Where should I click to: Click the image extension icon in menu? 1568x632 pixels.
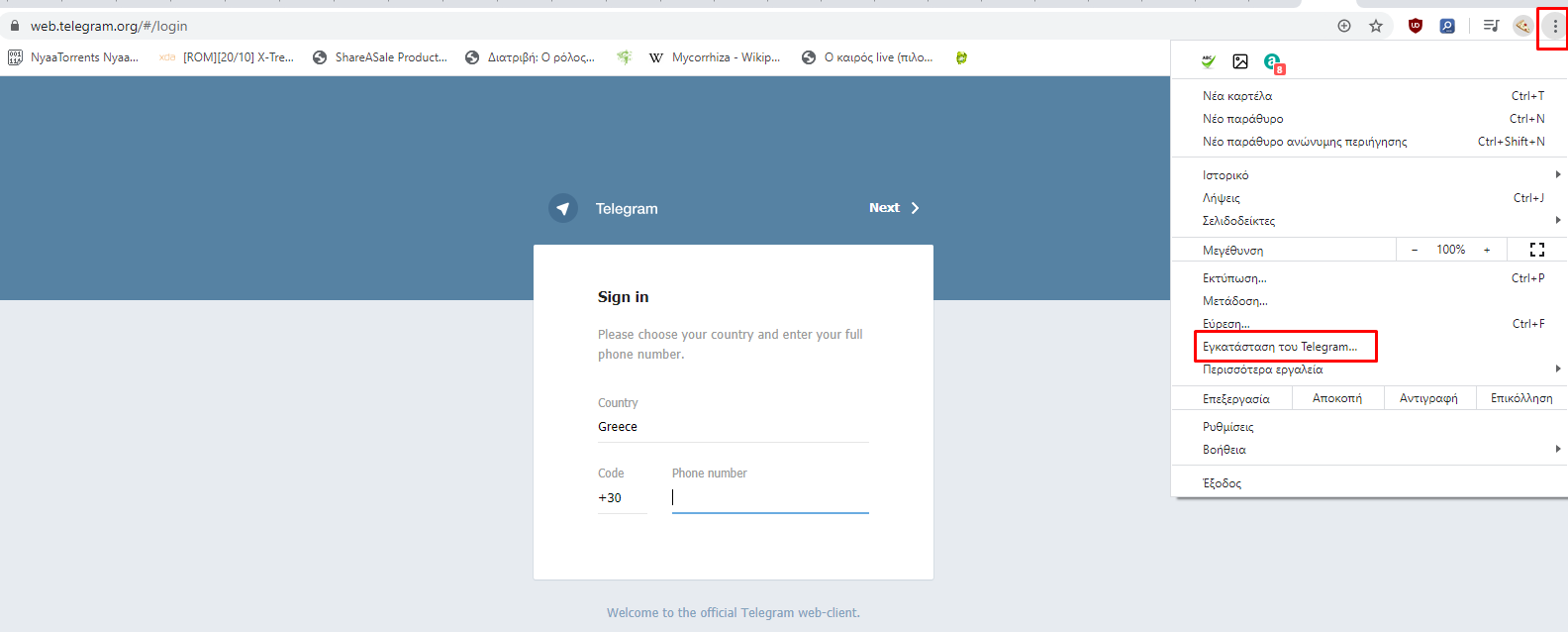1240,61
